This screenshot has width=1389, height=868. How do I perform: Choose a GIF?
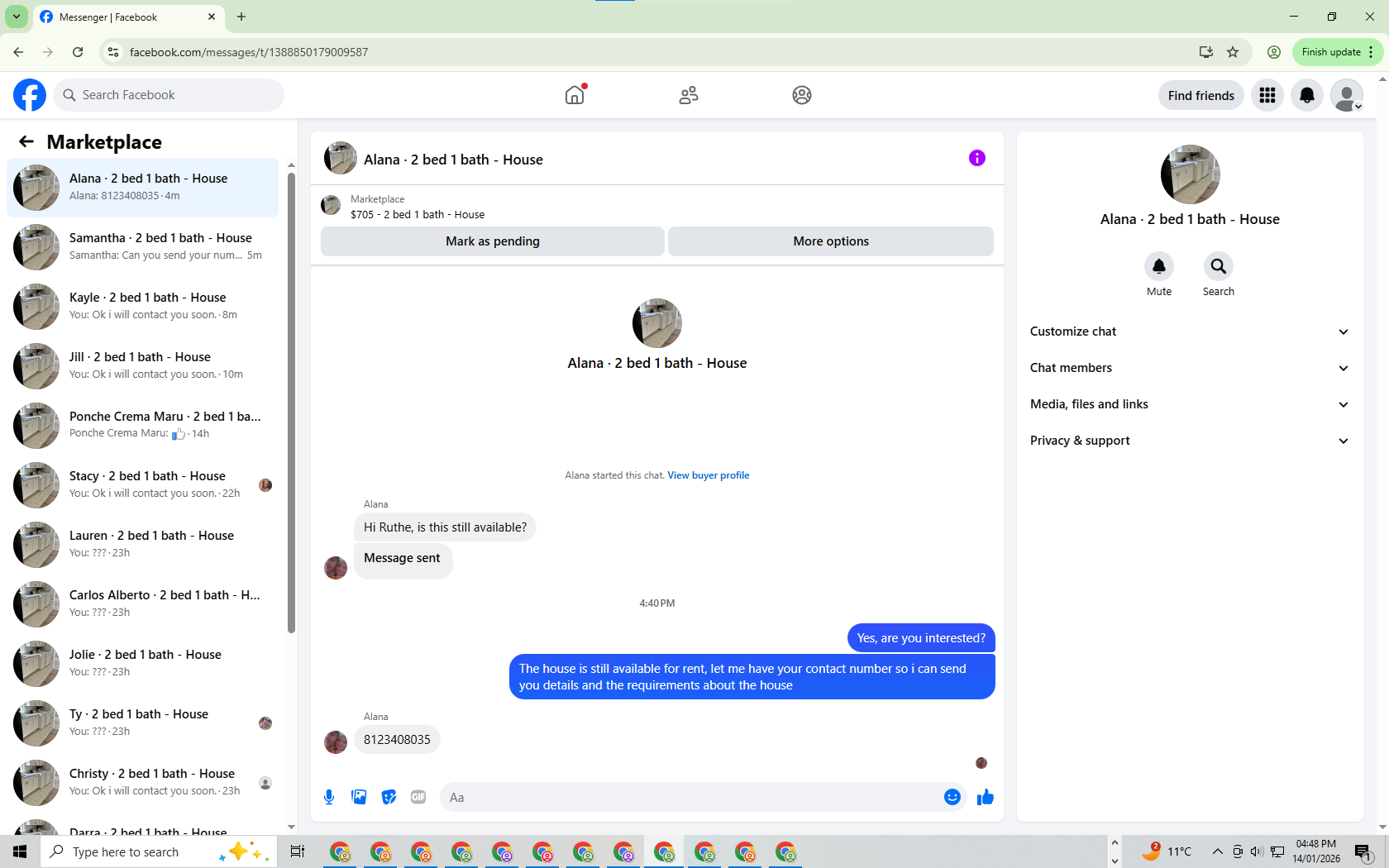coord(418,797)
